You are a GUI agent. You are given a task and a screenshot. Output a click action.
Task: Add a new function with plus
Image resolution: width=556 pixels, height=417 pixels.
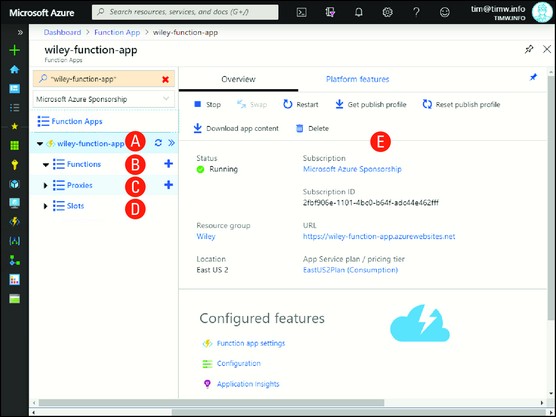point(168,163)
